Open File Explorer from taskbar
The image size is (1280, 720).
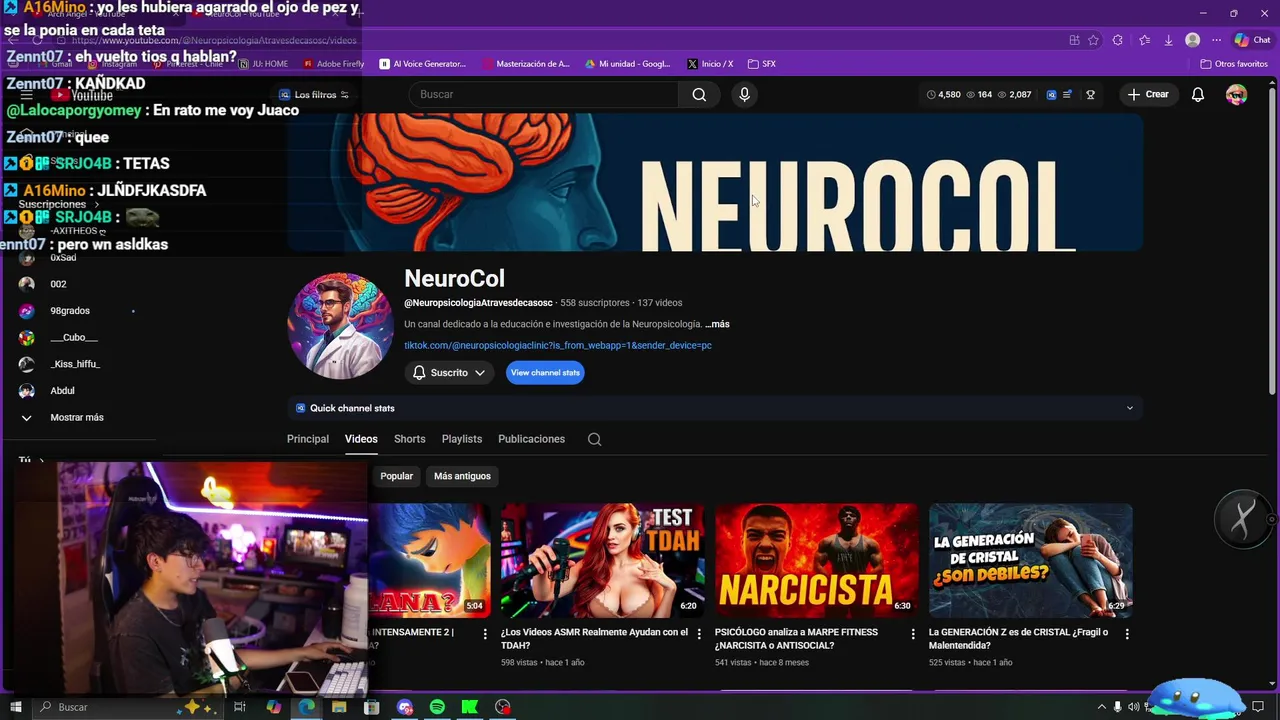pyautogui.click(x=339, y=707)
